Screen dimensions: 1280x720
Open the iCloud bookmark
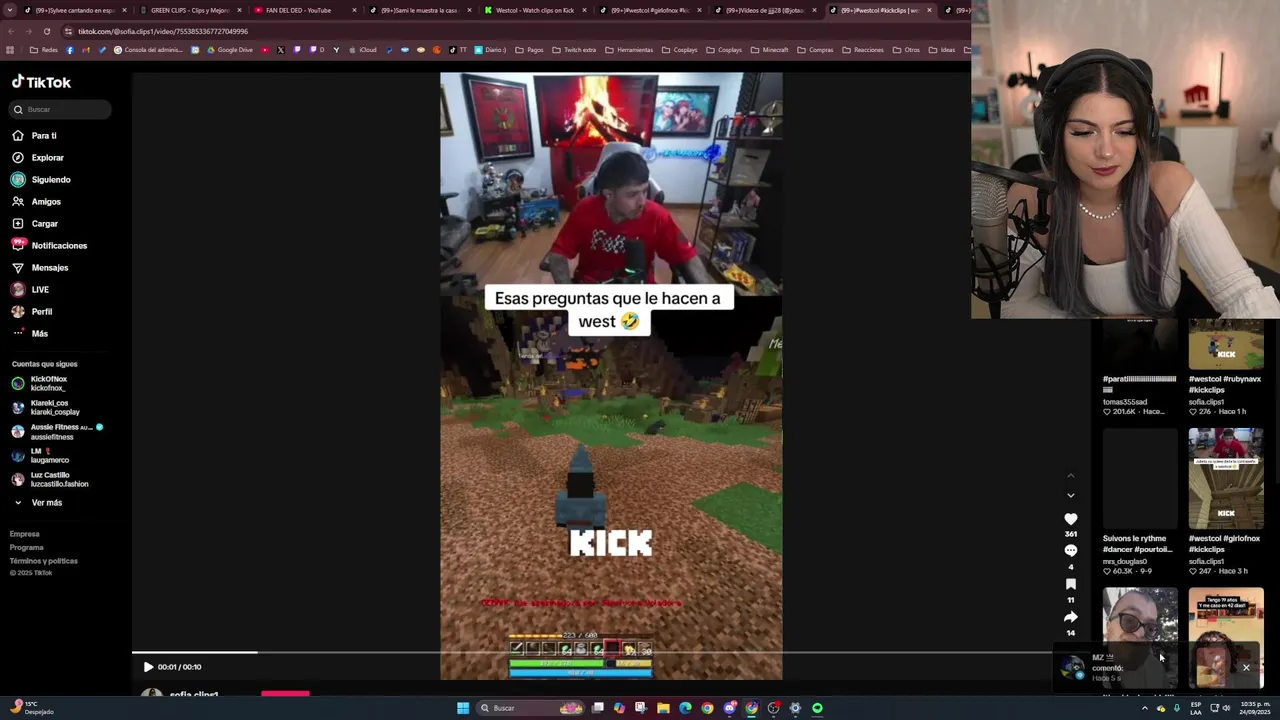coord(362,50)
